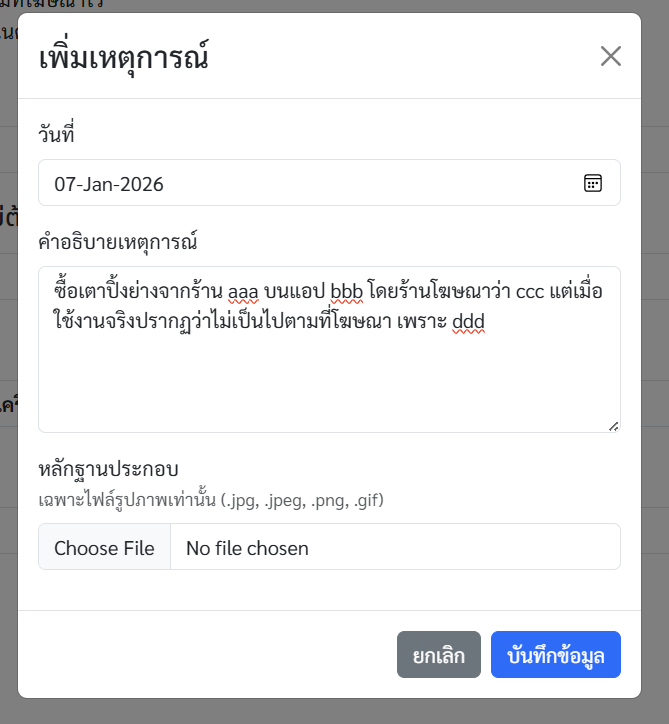The image size is (669, 724).
Task: Close the เพิ่มเหตุการณ์ dialog with X
Action: pos(611,56)
